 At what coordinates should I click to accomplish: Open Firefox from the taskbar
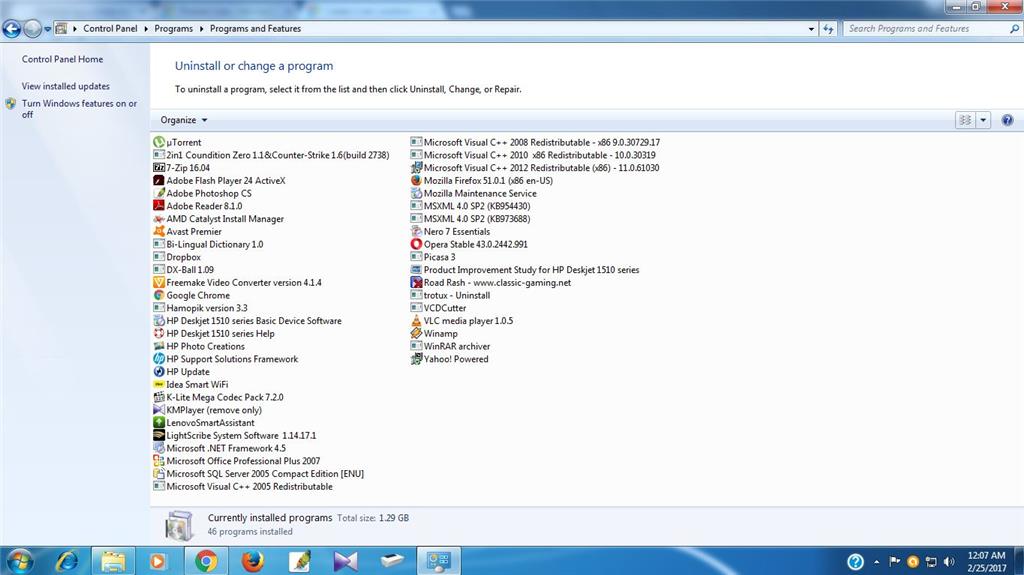(x=253, y=561)
